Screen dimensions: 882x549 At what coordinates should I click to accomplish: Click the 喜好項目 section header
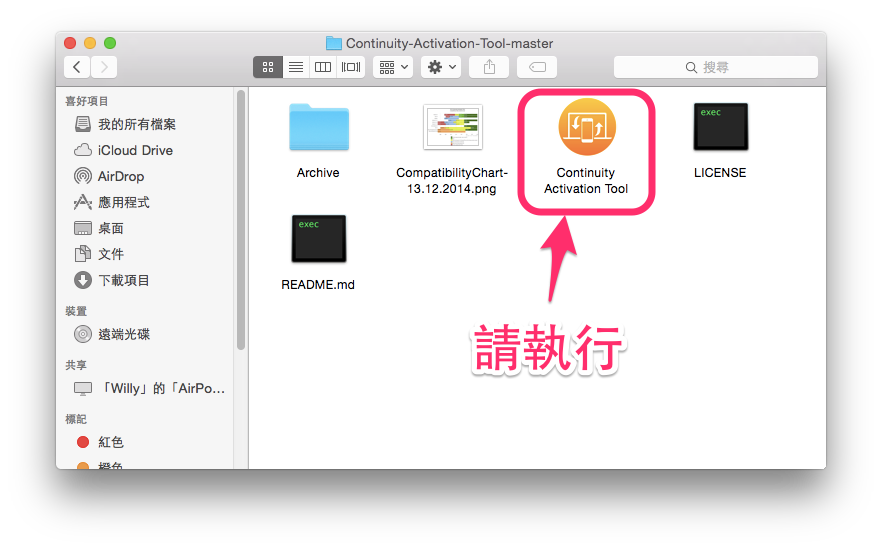click(87, 101)
